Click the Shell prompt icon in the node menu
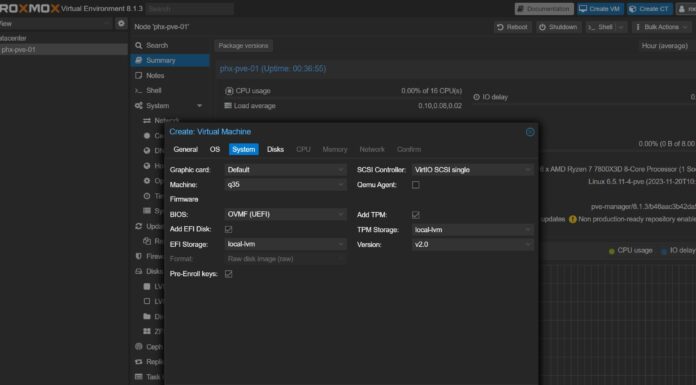696x385 pixels. 138,91
